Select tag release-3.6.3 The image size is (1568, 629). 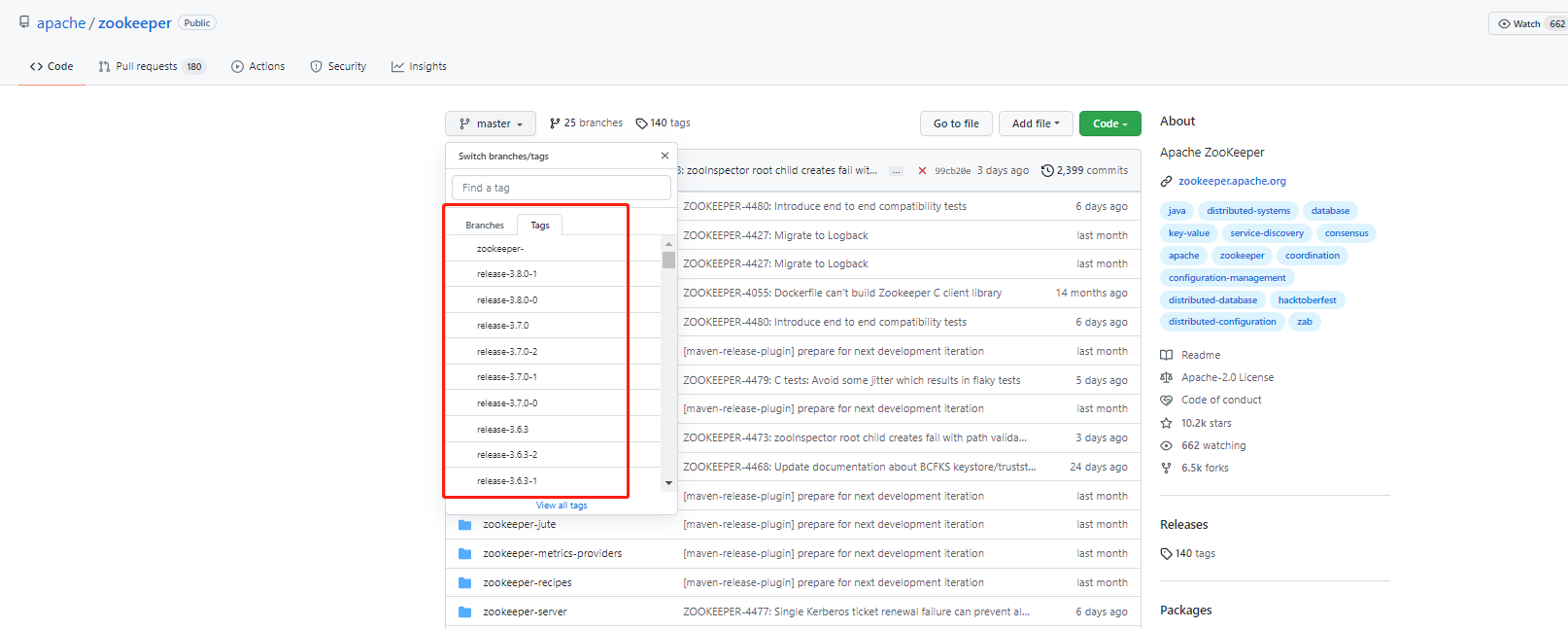pos(554,429)
